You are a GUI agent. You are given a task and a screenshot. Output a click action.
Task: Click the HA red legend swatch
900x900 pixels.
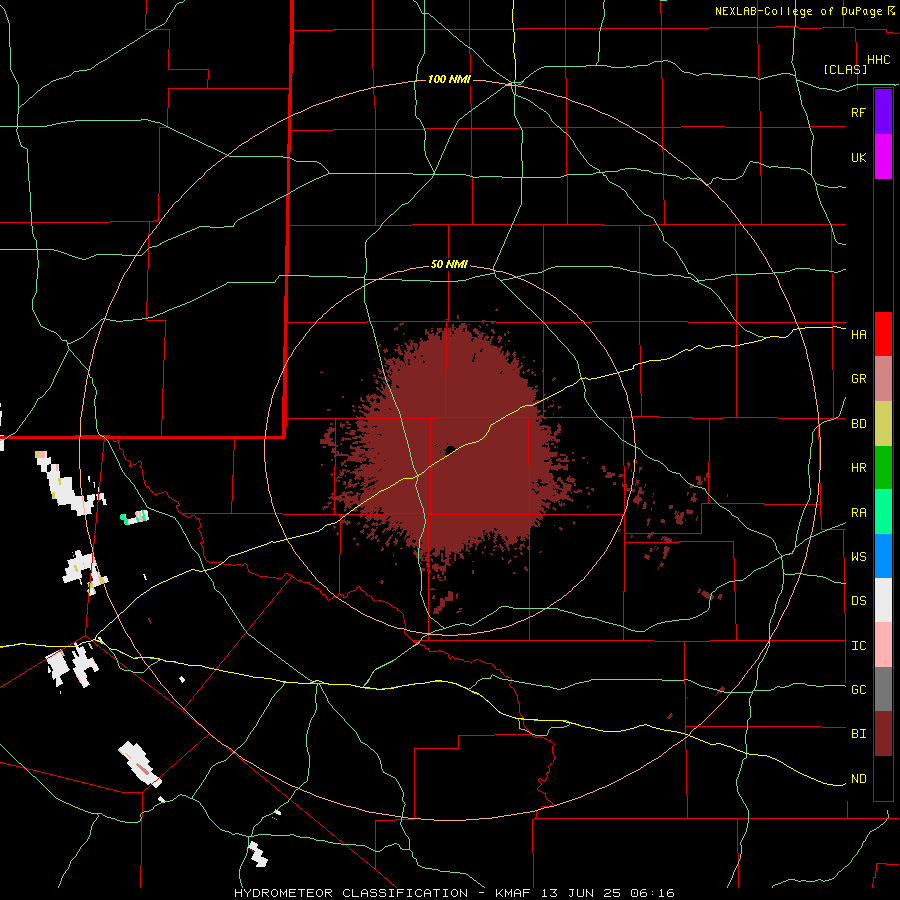883,334
